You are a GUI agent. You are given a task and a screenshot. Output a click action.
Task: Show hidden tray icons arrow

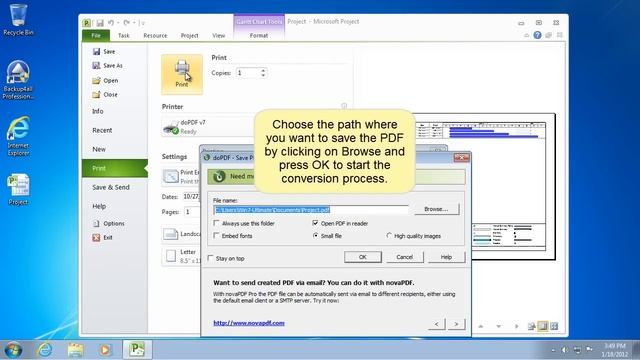553,350
